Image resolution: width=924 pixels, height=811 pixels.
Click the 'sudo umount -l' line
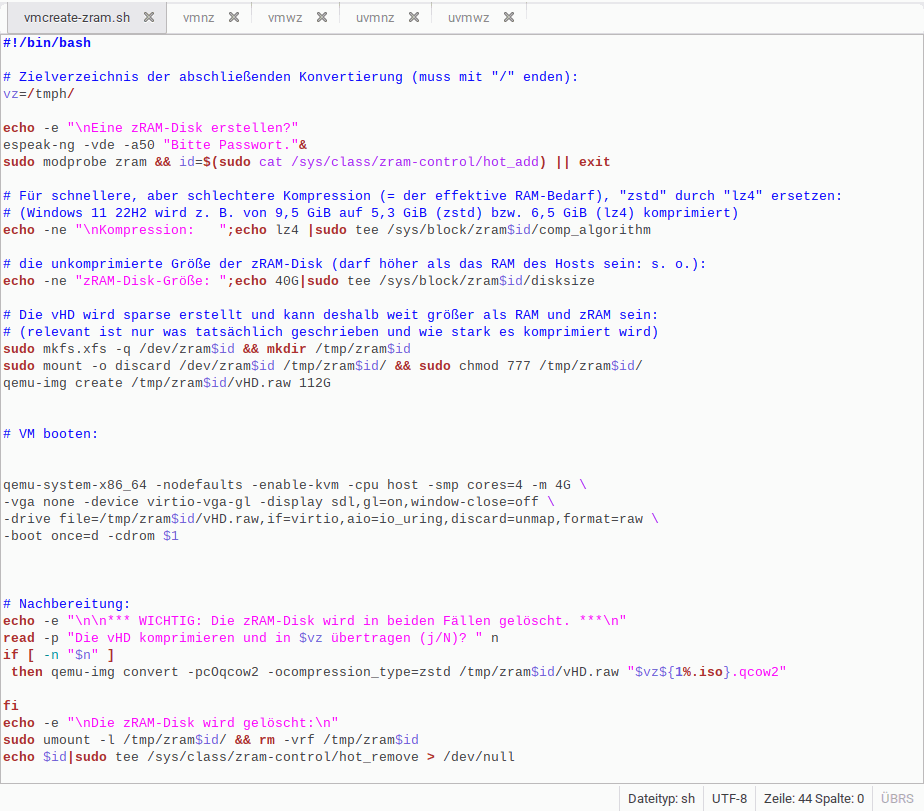click(211, 740)
